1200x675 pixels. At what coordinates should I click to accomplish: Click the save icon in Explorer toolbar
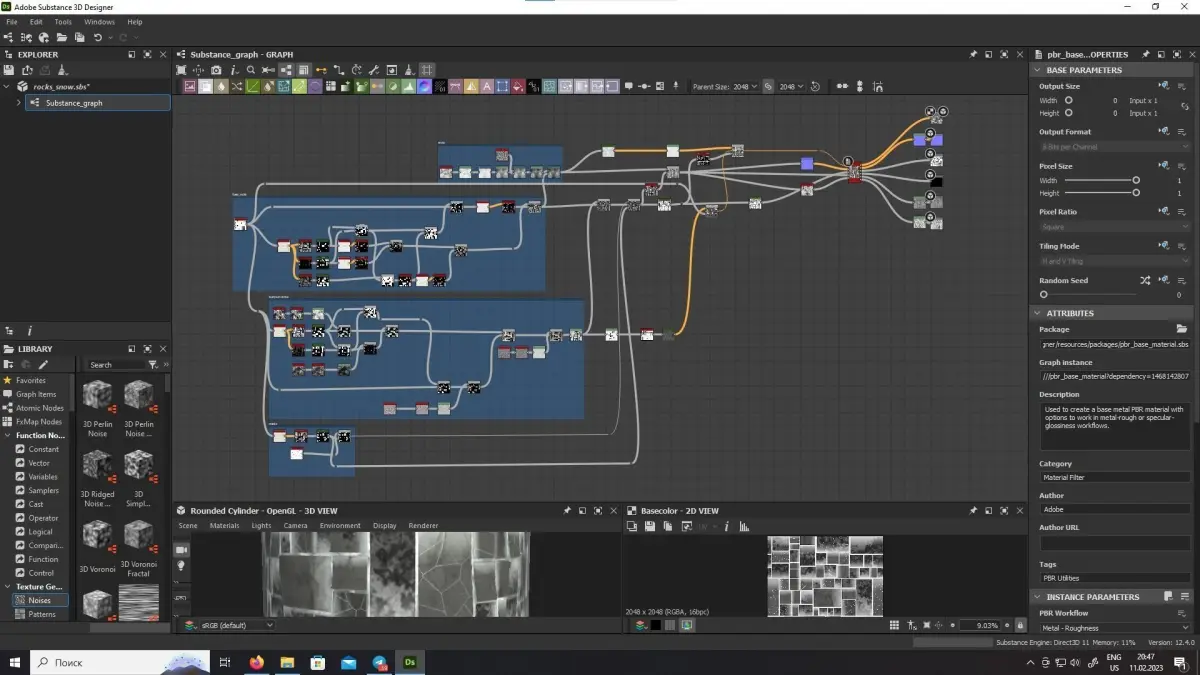tap(9, 70)
